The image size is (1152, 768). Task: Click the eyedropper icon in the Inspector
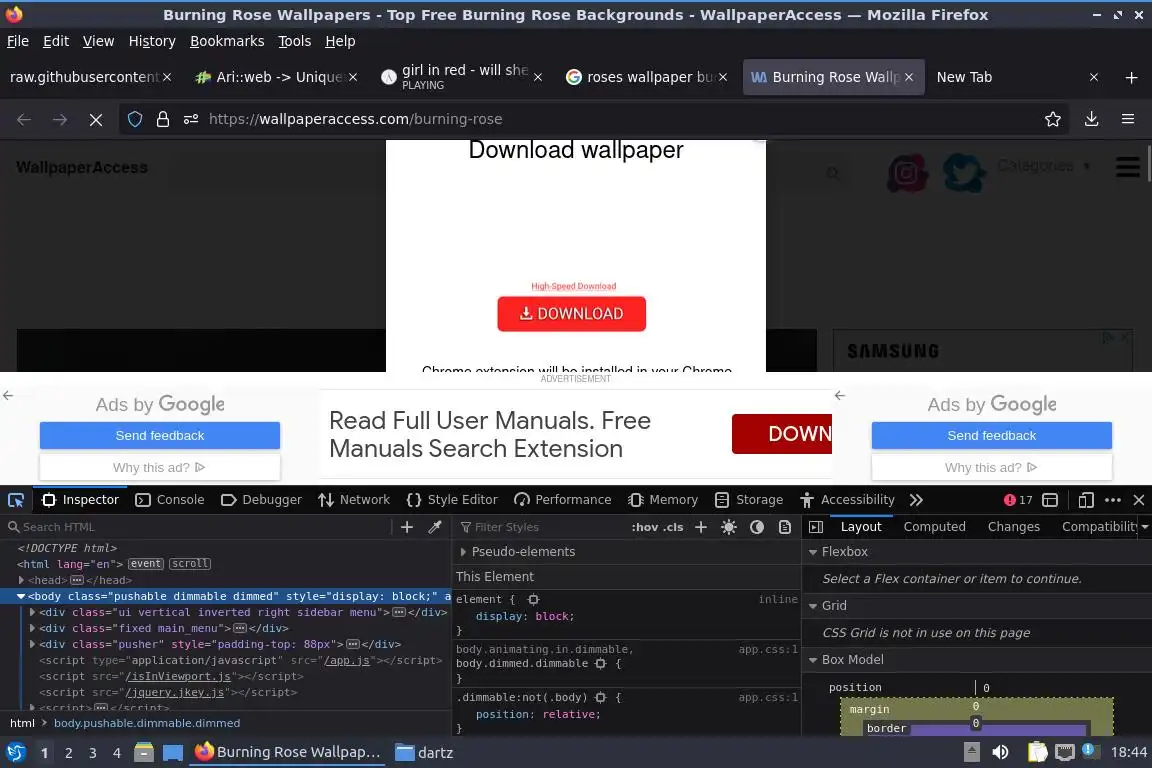coord(435,527)
